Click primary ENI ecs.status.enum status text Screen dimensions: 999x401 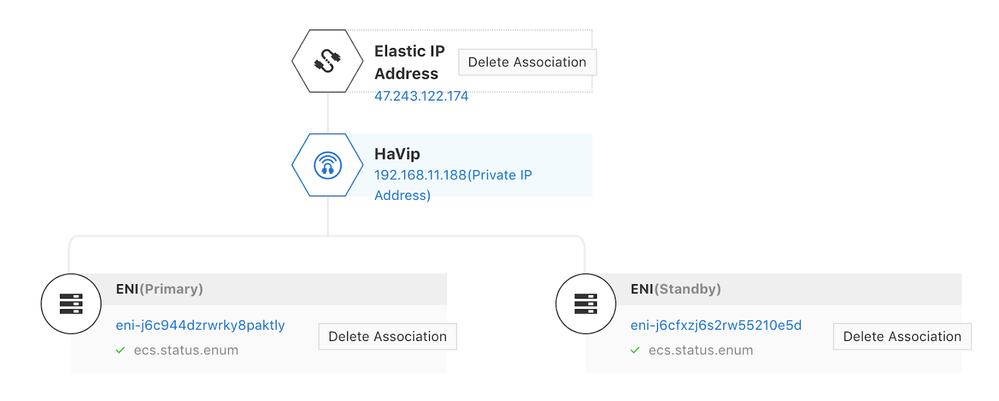click(x=185, y=350)
